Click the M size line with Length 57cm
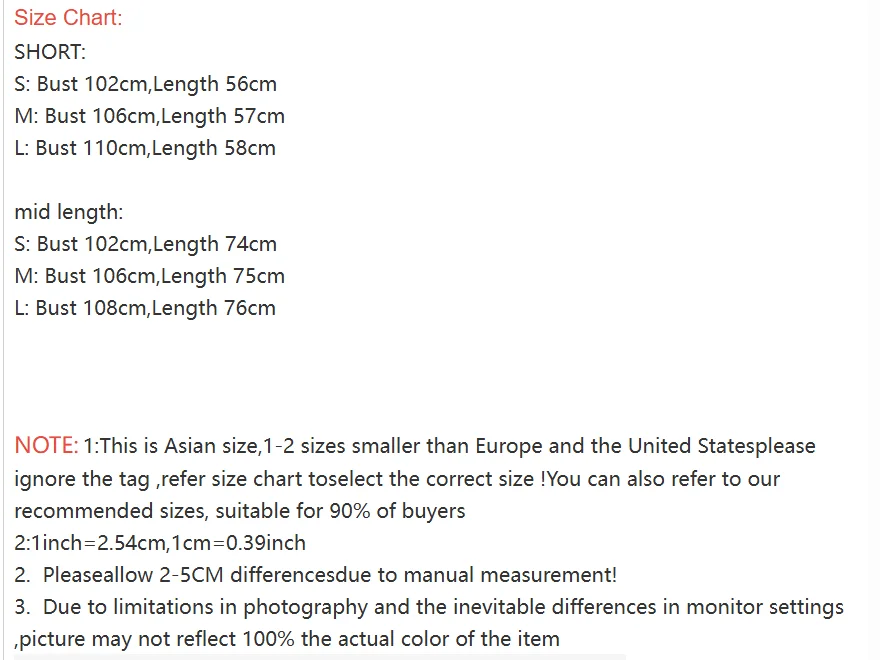Image resolution: width=880 pixels, height=660 pixels. click(x=149, y=116)
